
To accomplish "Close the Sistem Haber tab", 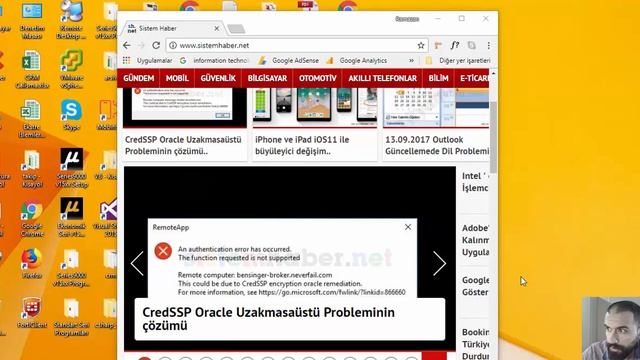I will [217, 29].
